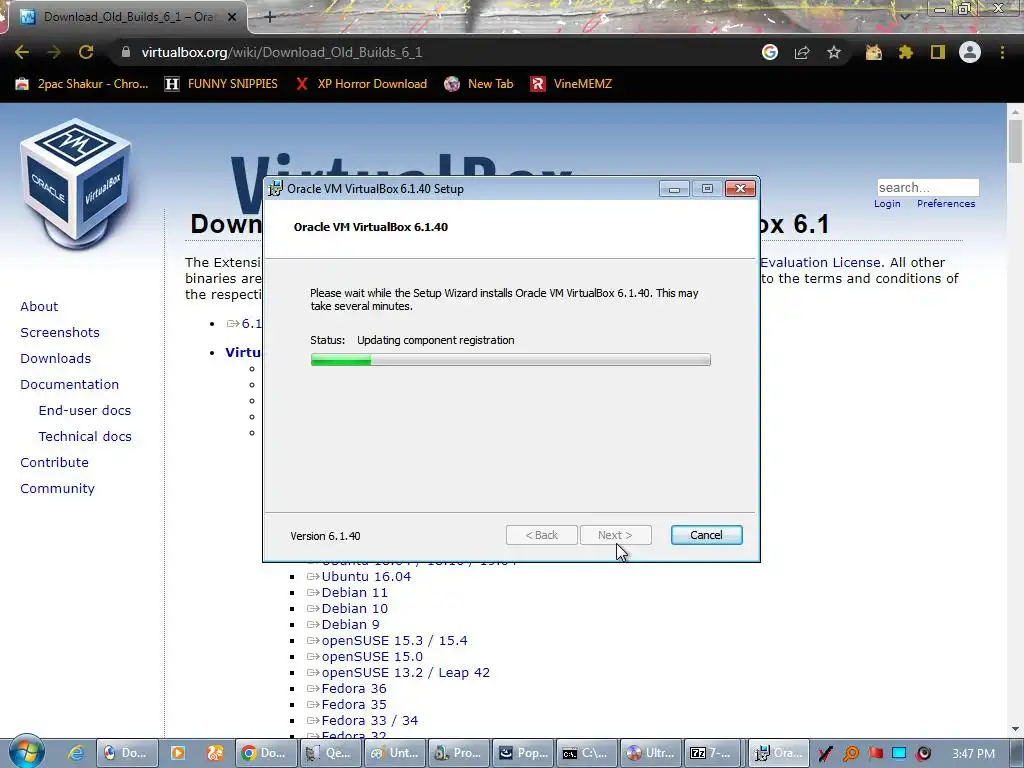Switch to Chrome "Do..." taskbar button
1024x768 pixels.
tap(265, 753)
